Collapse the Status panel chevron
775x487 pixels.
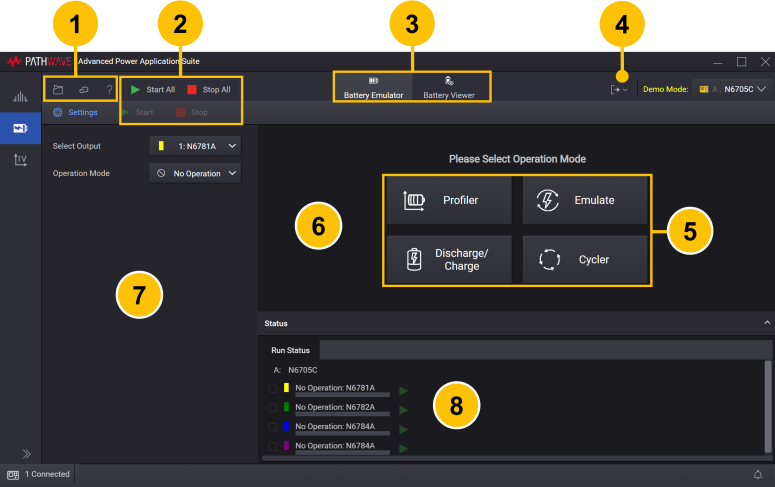pos(767,323)
